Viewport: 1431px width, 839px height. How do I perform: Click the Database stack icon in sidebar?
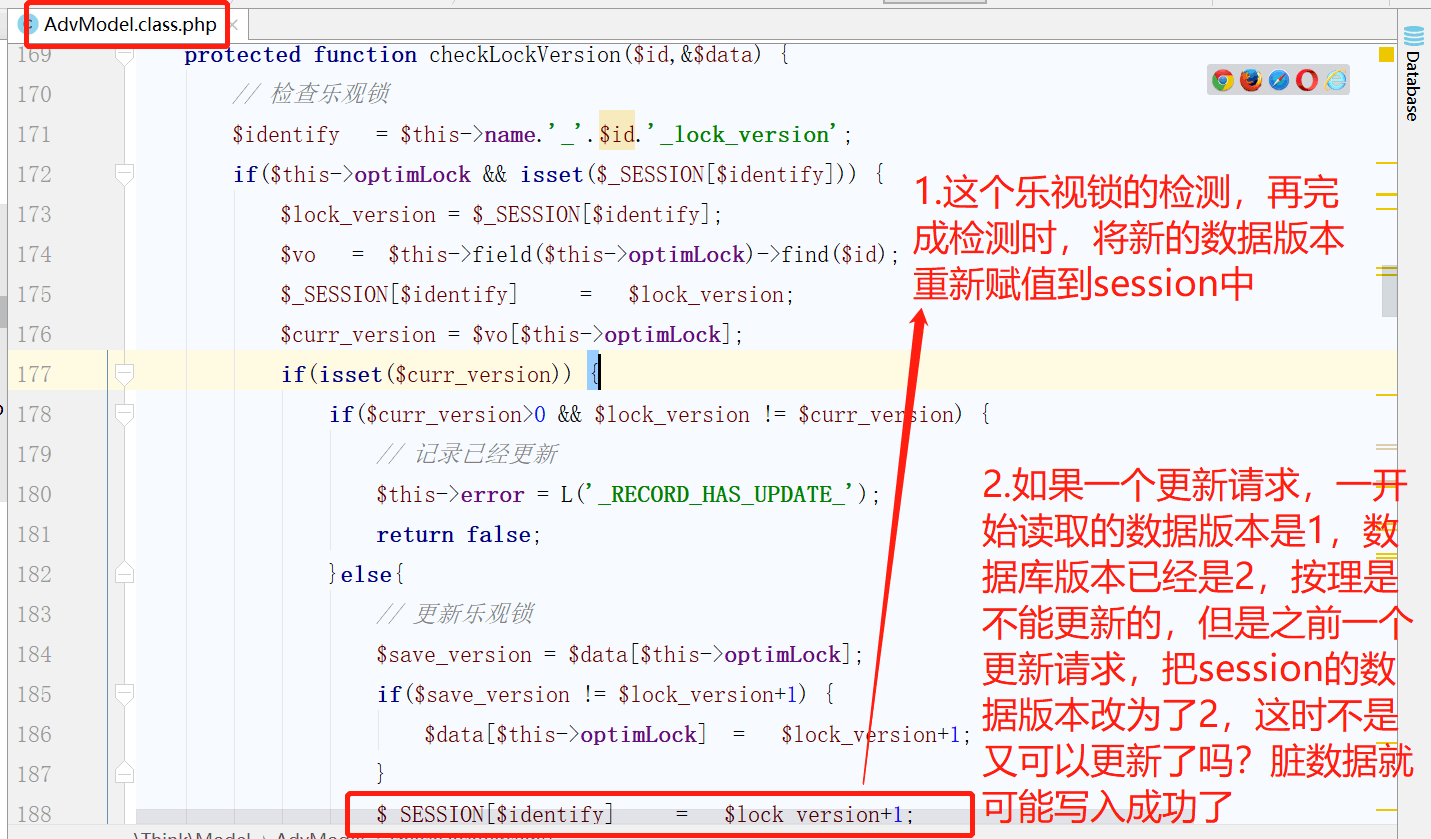point(1414,37)
